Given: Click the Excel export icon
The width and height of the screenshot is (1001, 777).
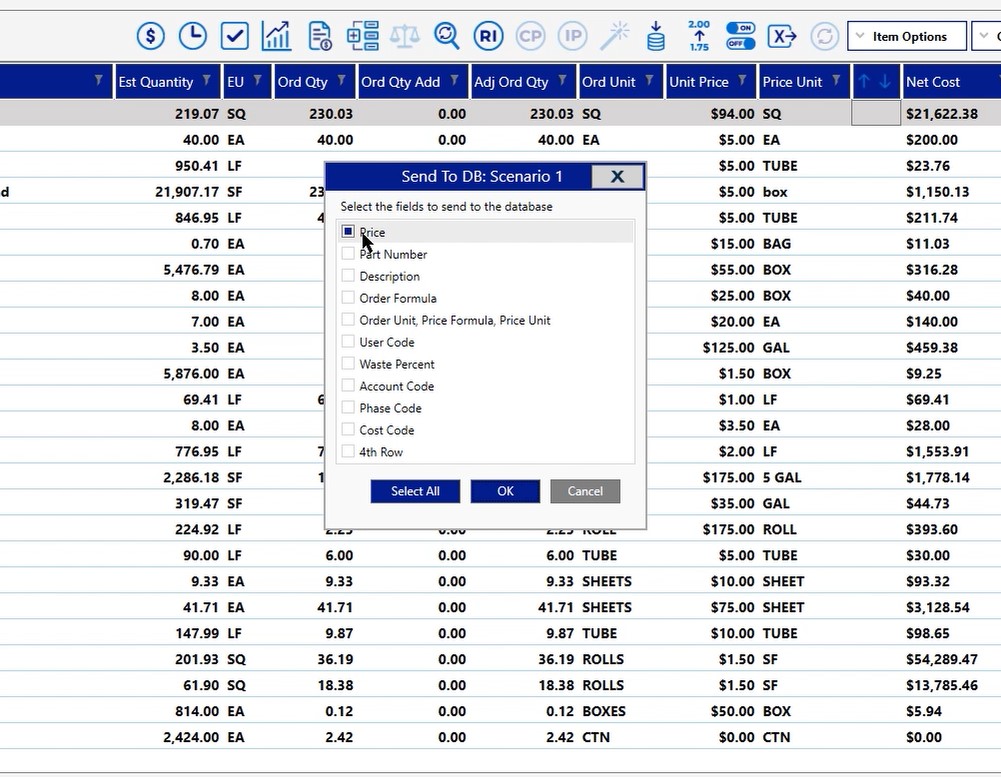Looking at the screenshot, I should coord(782,37).
